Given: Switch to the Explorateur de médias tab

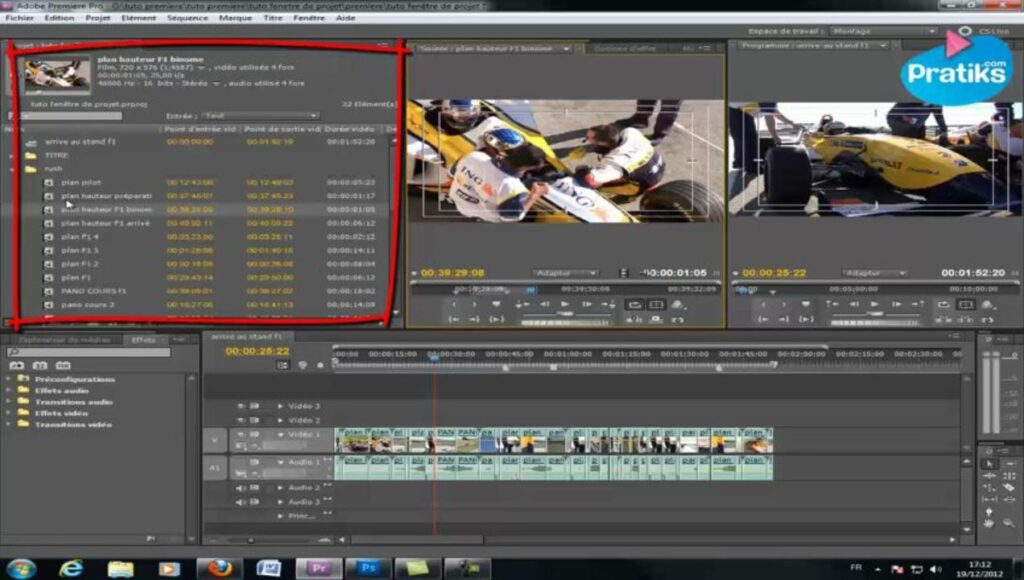Looking at the screenshot, I should [x=64, y=340].
